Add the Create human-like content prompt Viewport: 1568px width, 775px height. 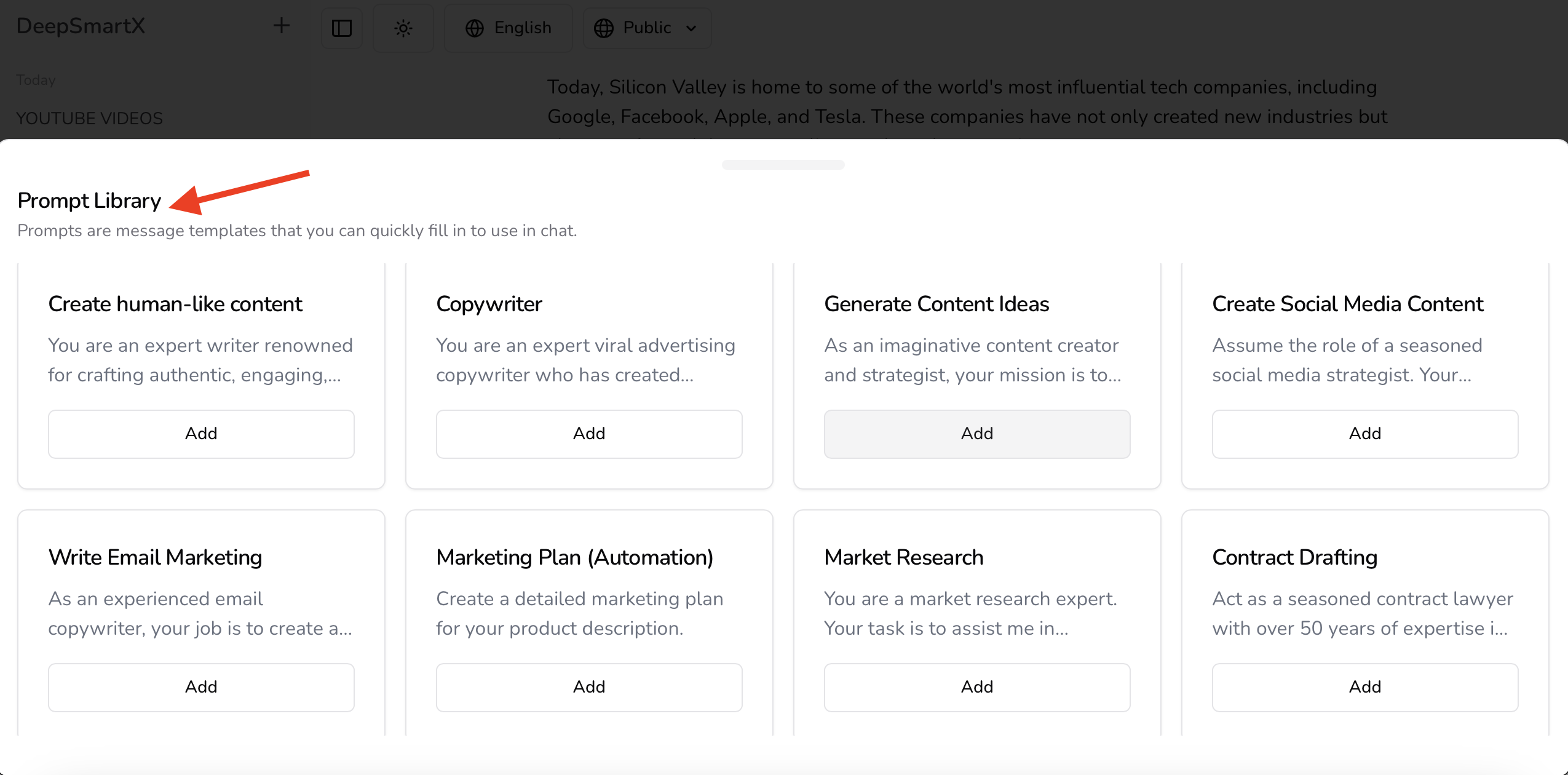201,434
